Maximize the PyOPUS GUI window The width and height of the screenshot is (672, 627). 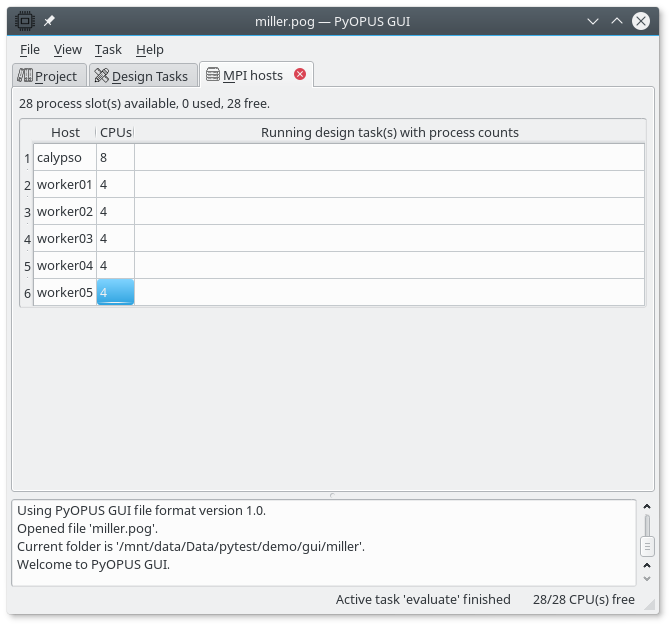618,20
